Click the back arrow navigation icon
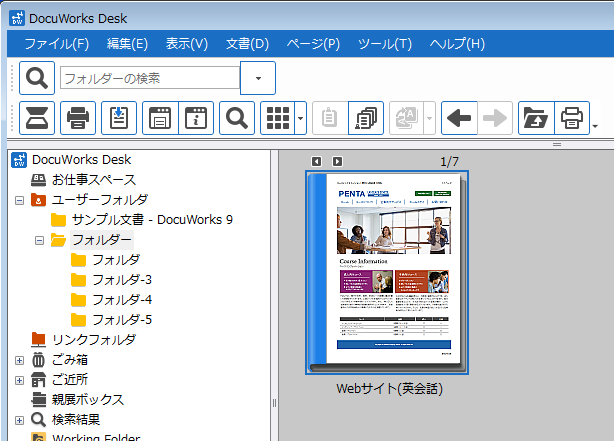Screen dimensions: 614x441 click(459, 118)
